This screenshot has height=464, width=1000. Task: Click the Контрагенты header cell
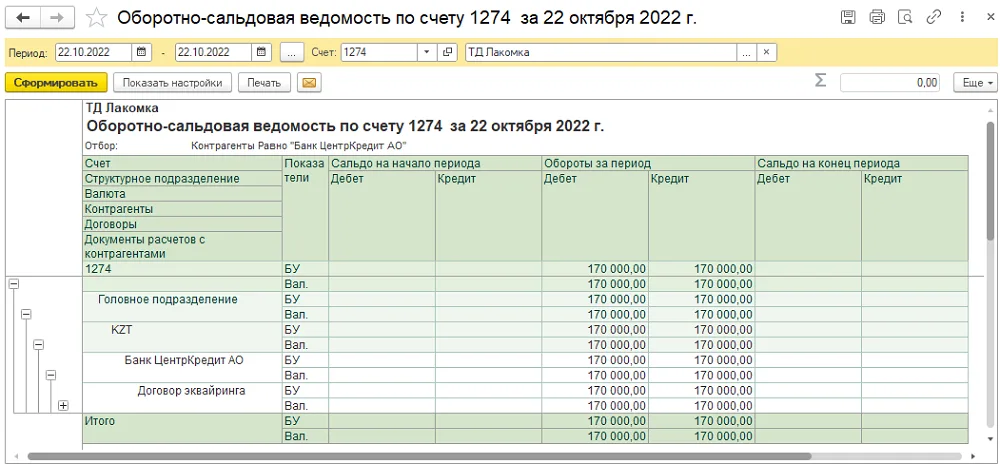pos(182,209)
